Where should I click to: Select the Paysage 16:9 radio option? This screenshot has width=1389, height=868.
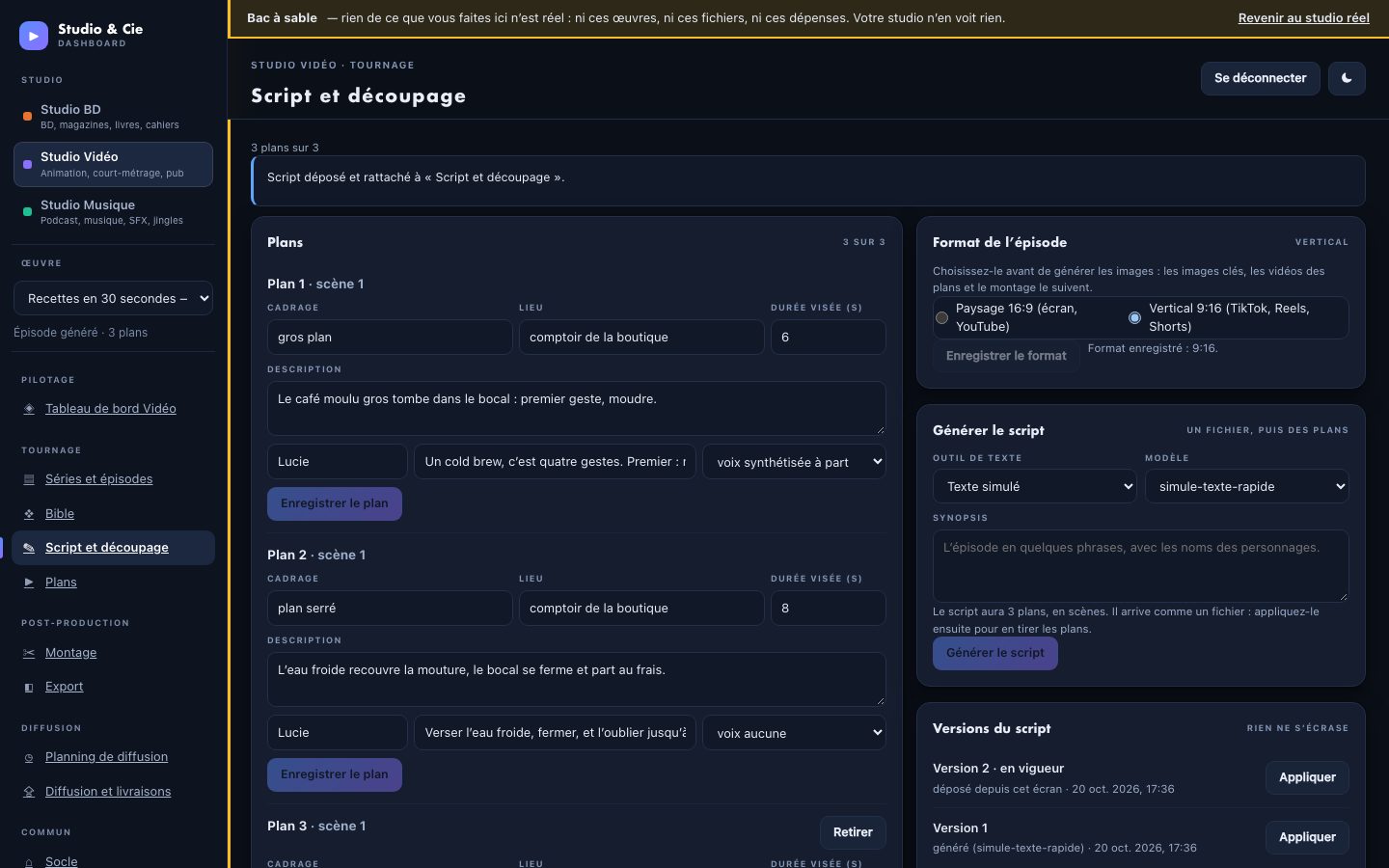click(x=941, y=317)
